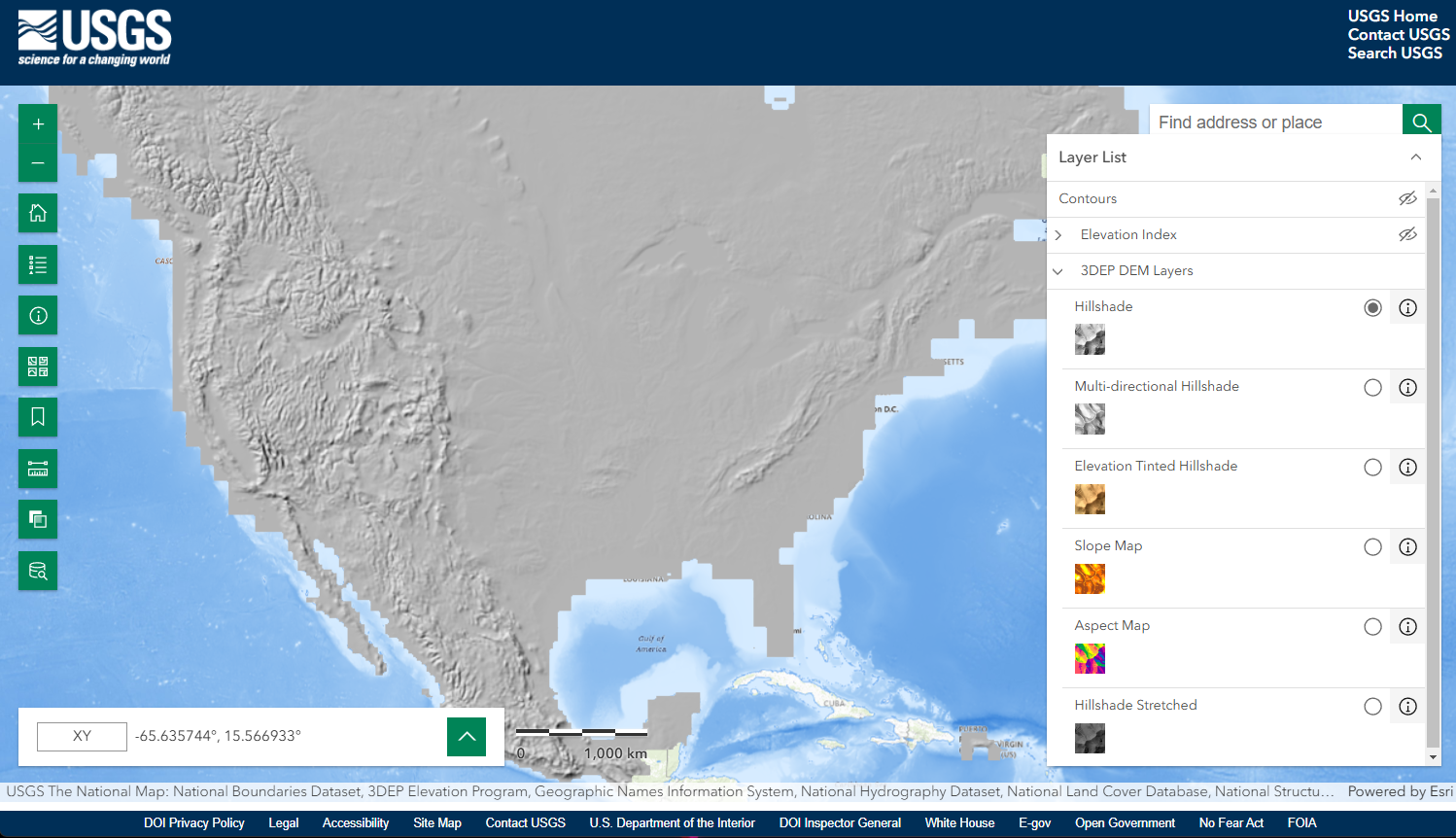Viewport: 1456px width, 838px height.
Task: Expand the coordinate conversion panel
Action: (467, 737)
